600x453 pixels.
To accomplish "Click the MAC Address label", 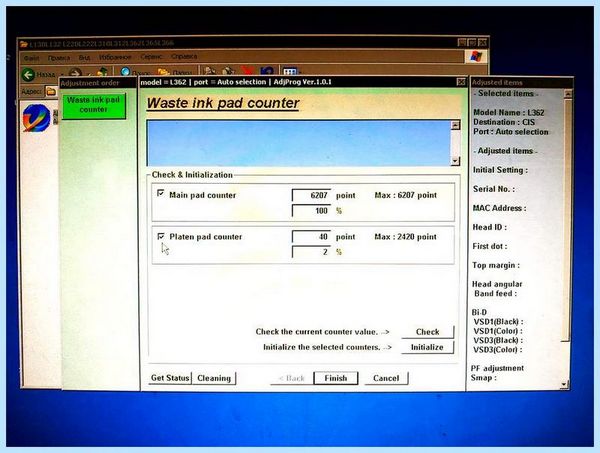I will click(x=499, y=208).
